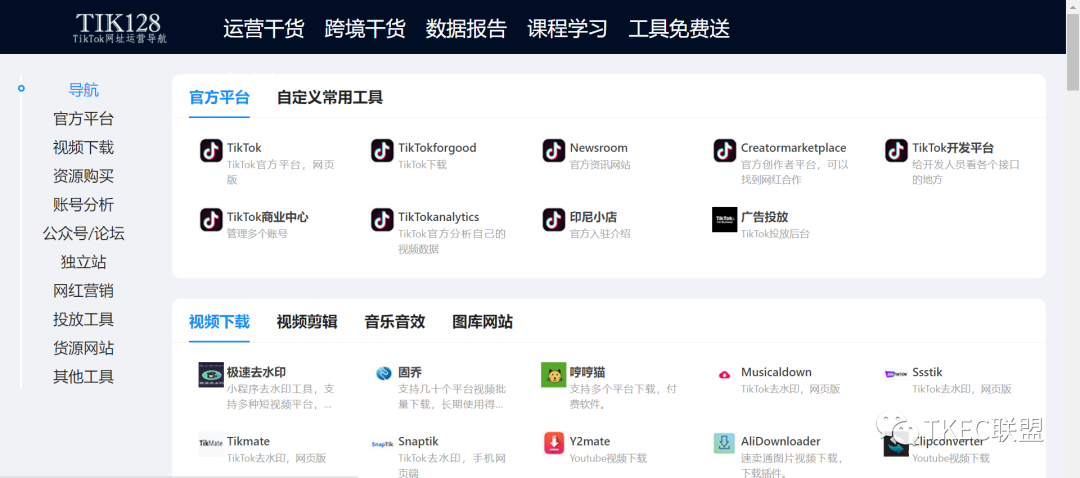Click the AliDownloader icon

[725, 444]
